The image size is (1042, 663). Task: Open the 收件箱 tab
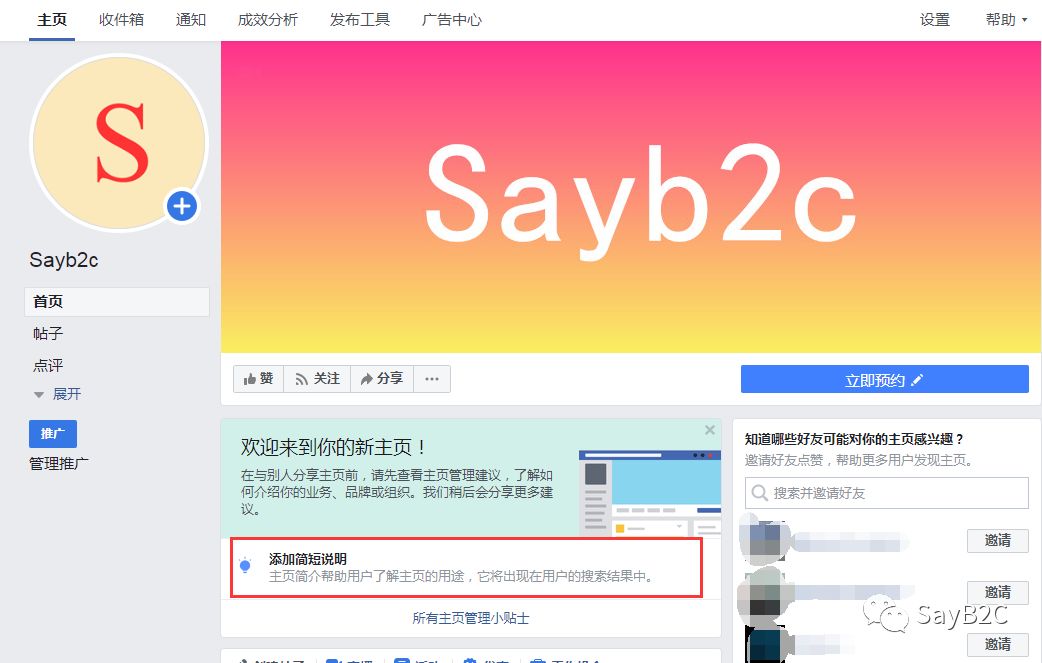pyautogui.click(x=121, y=20)
